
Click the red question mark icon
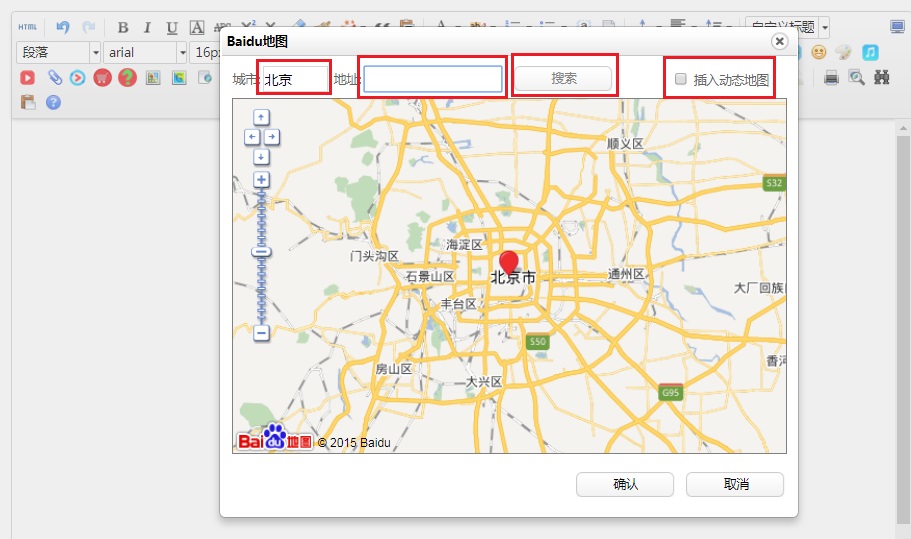coord(127,77)
